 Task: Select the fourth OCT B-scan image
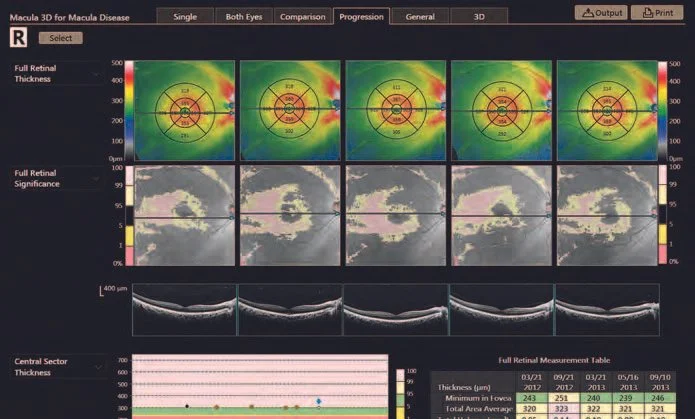501,310
